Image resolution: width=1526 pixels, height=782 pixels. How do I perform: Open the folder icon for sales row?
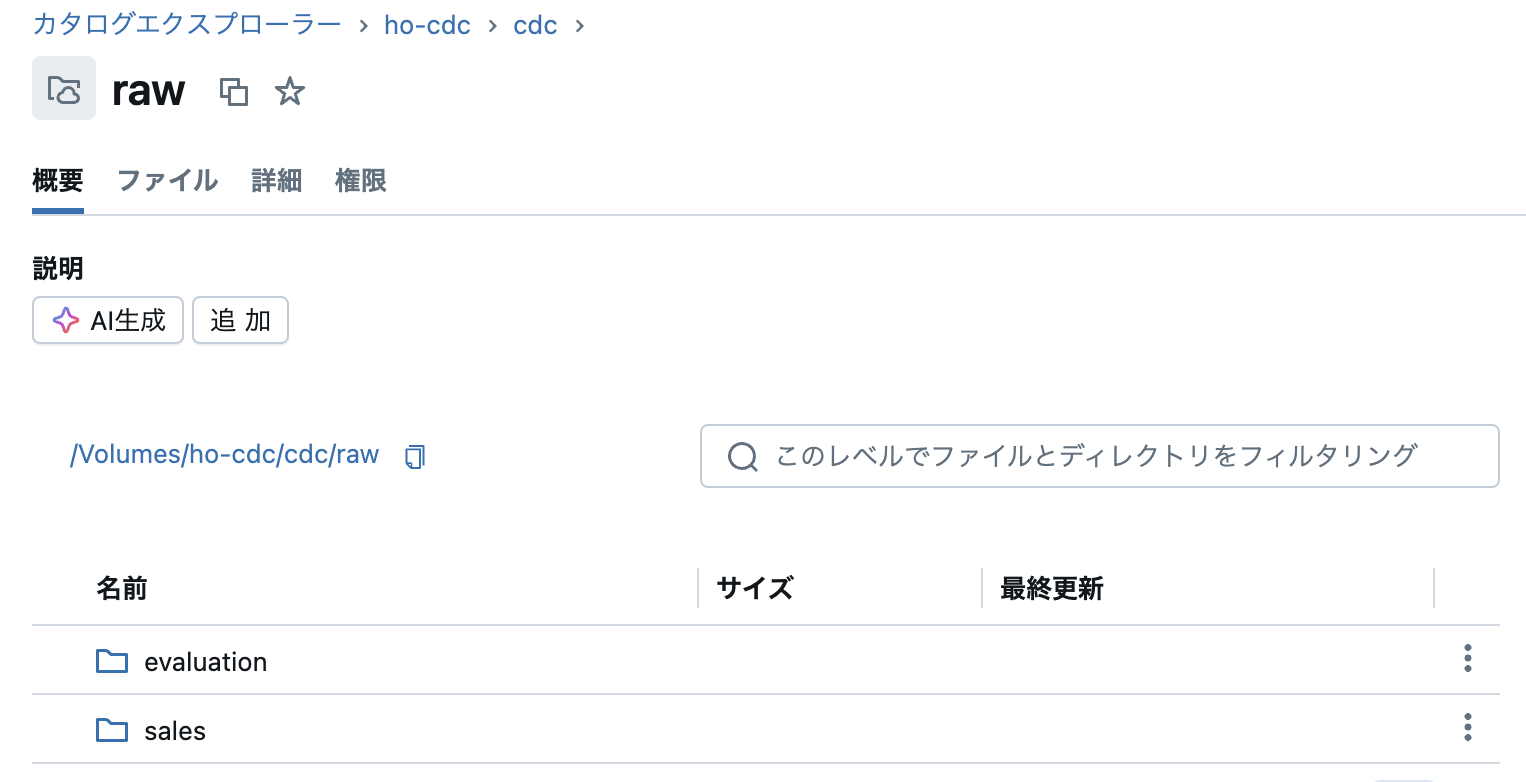click(112, 730)
